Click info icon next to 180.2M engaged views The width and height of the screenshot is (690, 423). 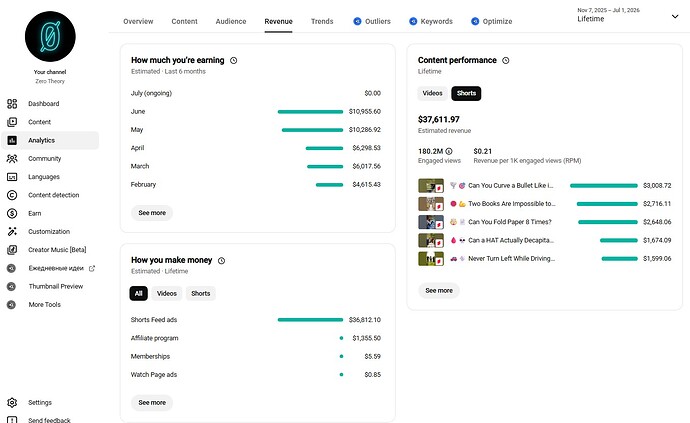point(449,151)
